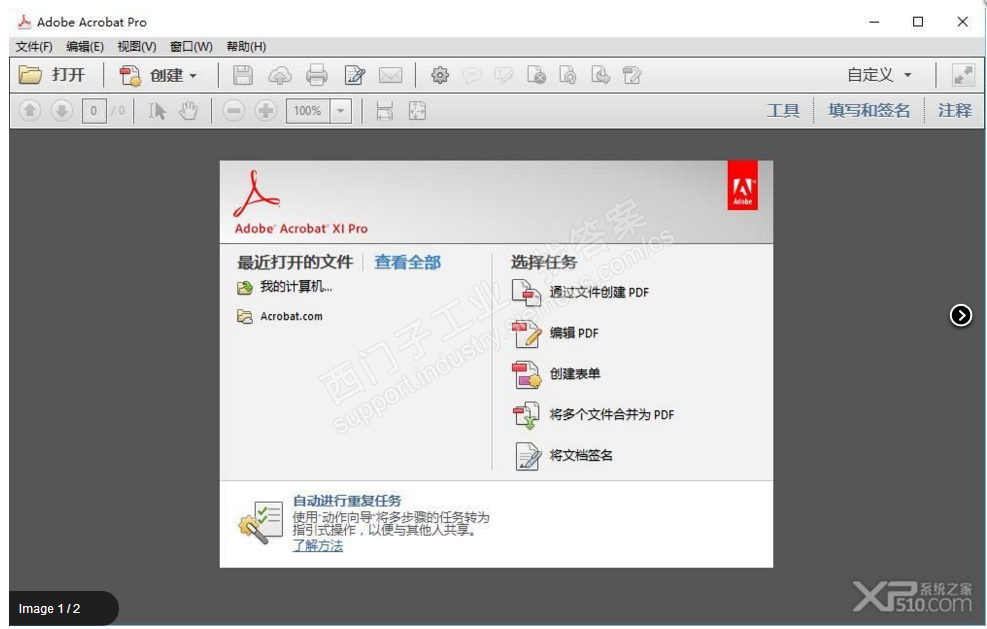
Task: Open the 自定义 customize dropdown
Action: pyautogui.click(x=879, y=75)
